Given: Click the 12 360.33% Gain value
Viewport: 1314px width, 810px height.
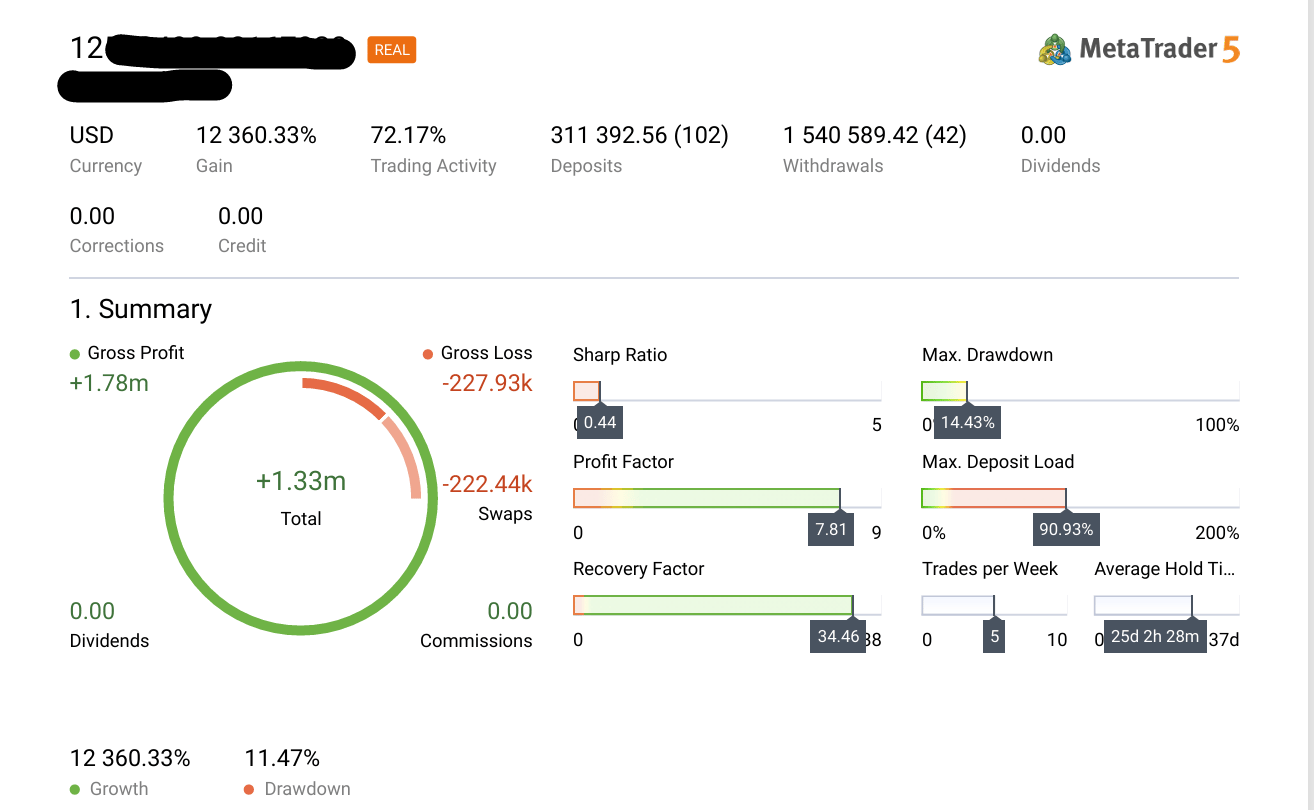Looking at the screenshot, I should (256, 136).
